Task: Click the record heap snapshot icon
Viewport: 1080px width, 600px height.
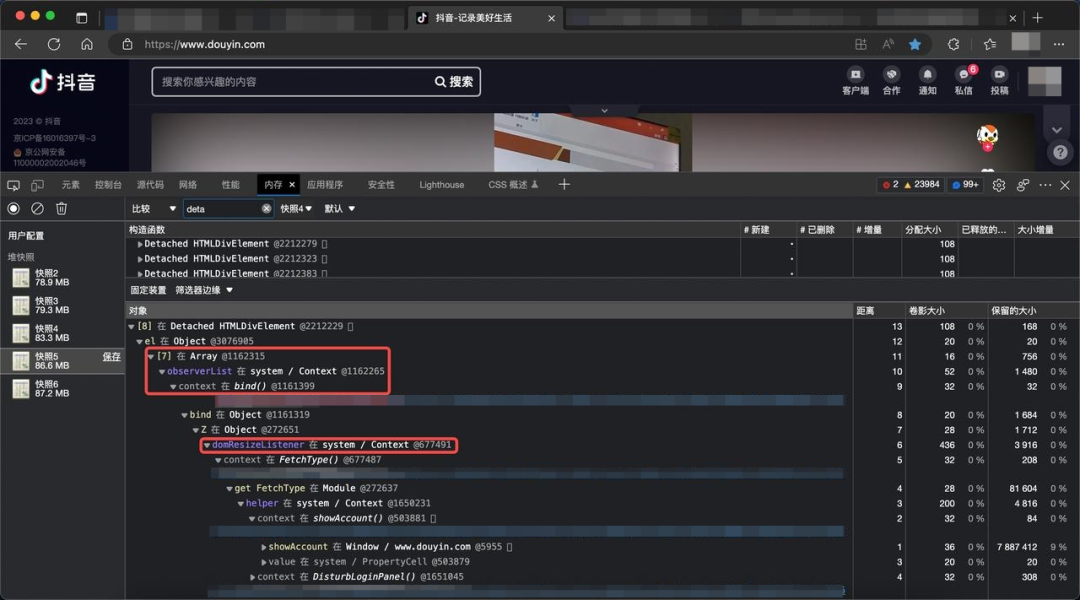Action: coord(14,208)
